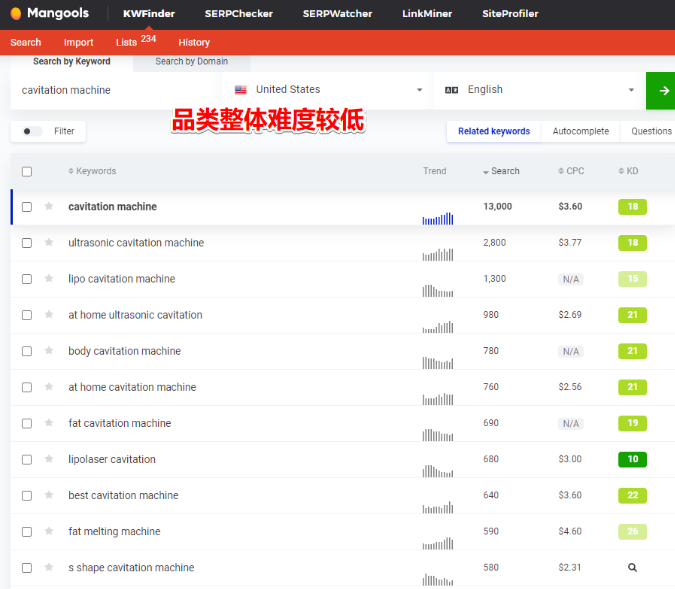View trend chart for 'ultrasonic cavitation machine'
This screenshot has height=589, width=675.
coord(437,254)
